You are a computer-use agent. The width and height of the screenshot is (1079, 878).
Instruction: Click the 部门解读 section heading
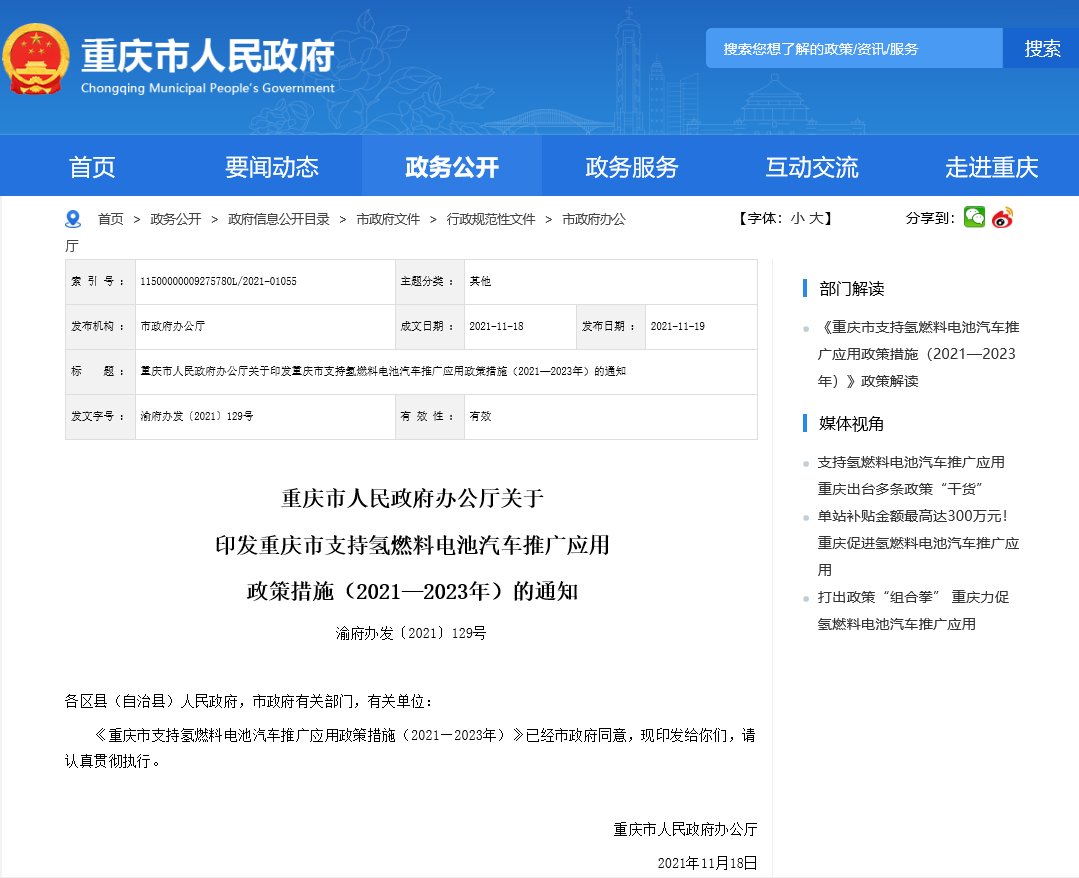pos(851,289)
